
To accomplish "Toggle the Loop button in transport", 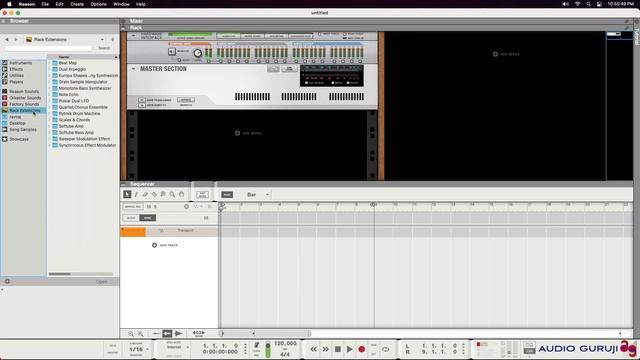I will [385, 349].
